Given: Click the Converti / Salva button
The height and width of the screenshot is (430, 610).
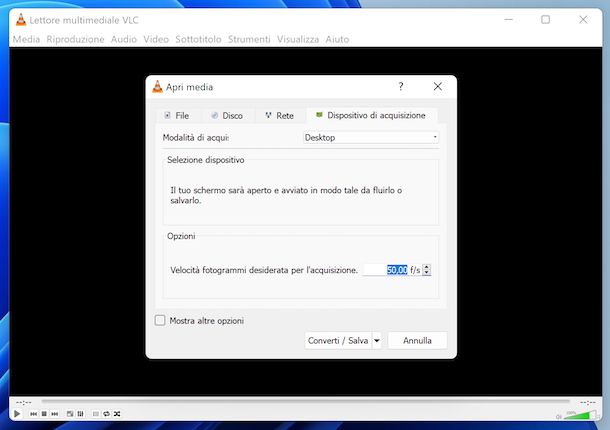Looking at the screenshot, I should coord(338,340).
